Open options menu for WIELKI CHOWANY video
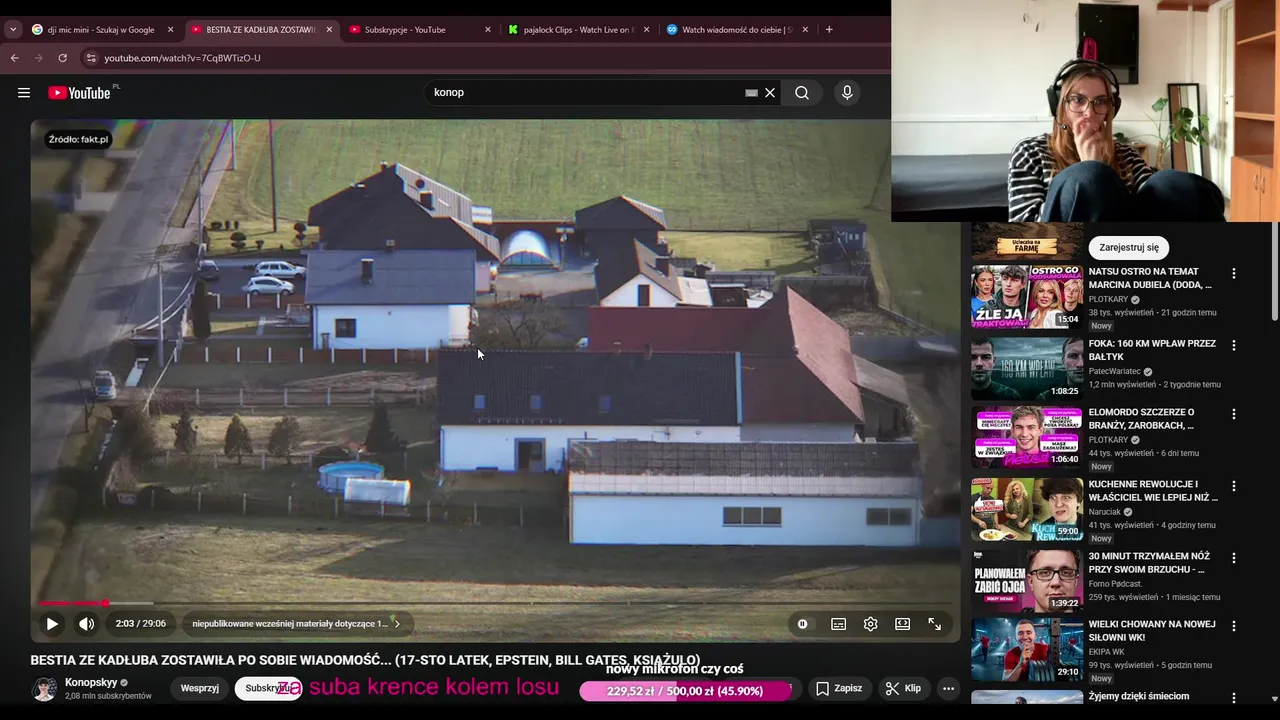 (1233, 626)
